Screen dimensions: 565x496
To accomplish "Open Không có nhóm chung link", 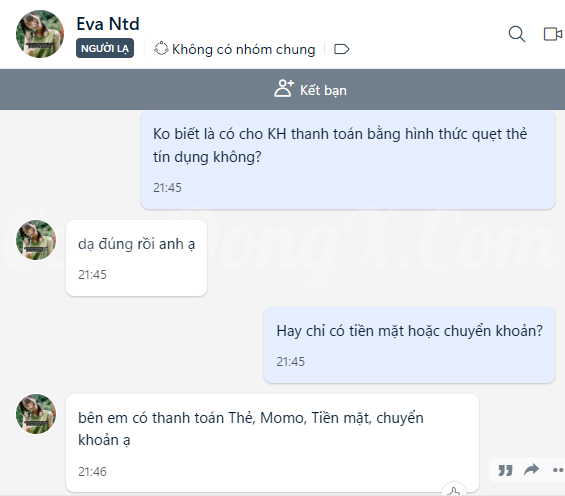I will click(x=235, y=49).
